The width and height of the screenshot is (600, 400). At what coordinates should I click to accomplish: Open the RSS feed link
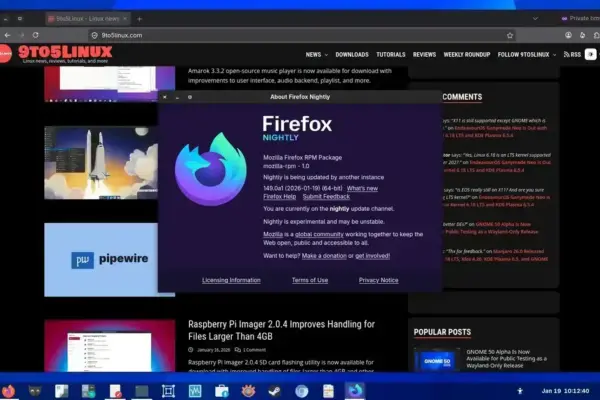click(572, 55)
